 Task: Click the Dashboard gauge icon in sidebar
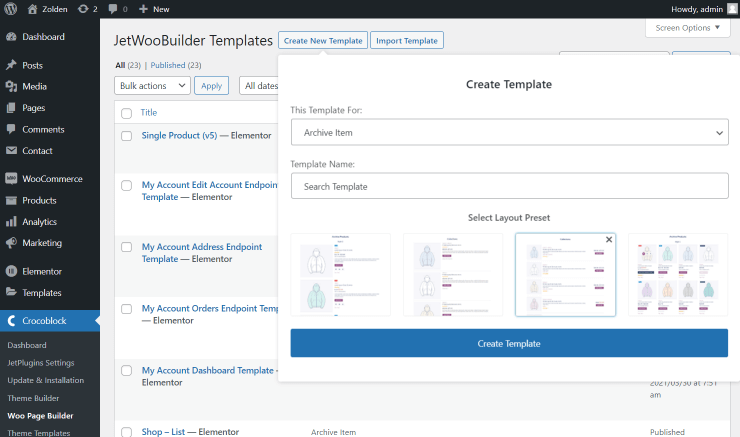click(x=11, y=37)
